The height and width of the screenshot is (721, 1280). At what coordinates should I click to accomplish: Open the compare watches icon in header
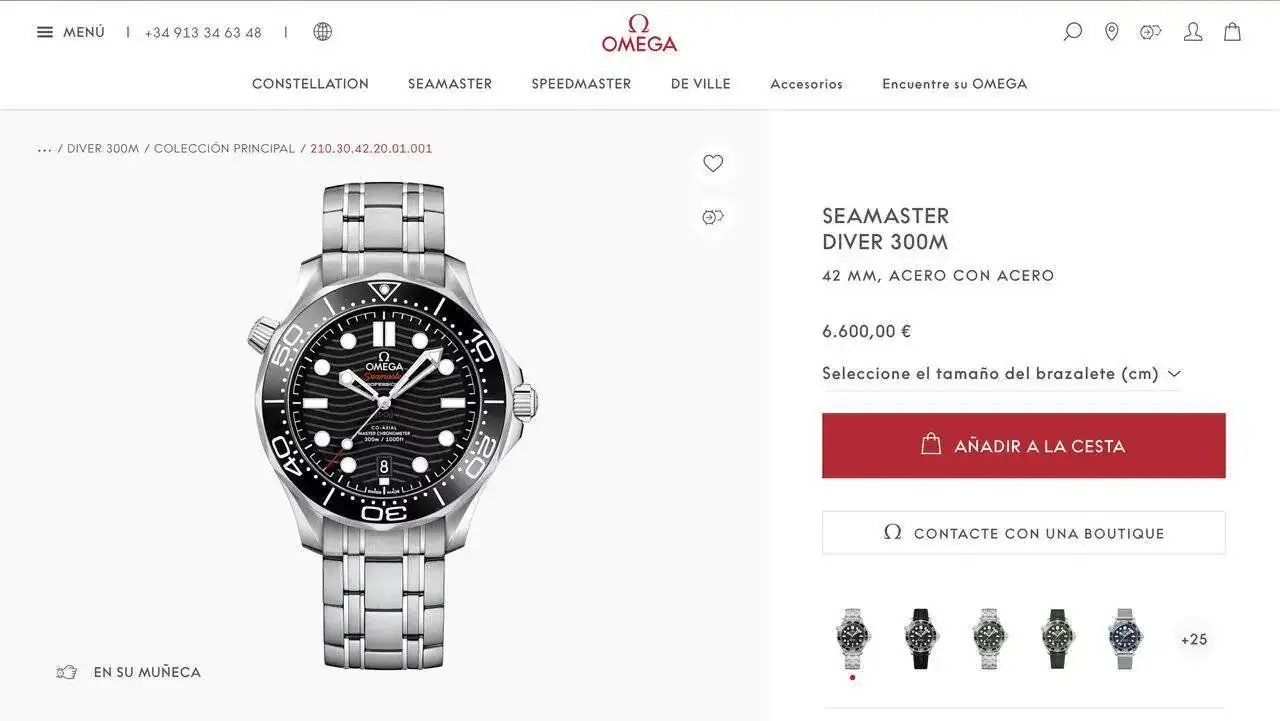[1150, 32]
